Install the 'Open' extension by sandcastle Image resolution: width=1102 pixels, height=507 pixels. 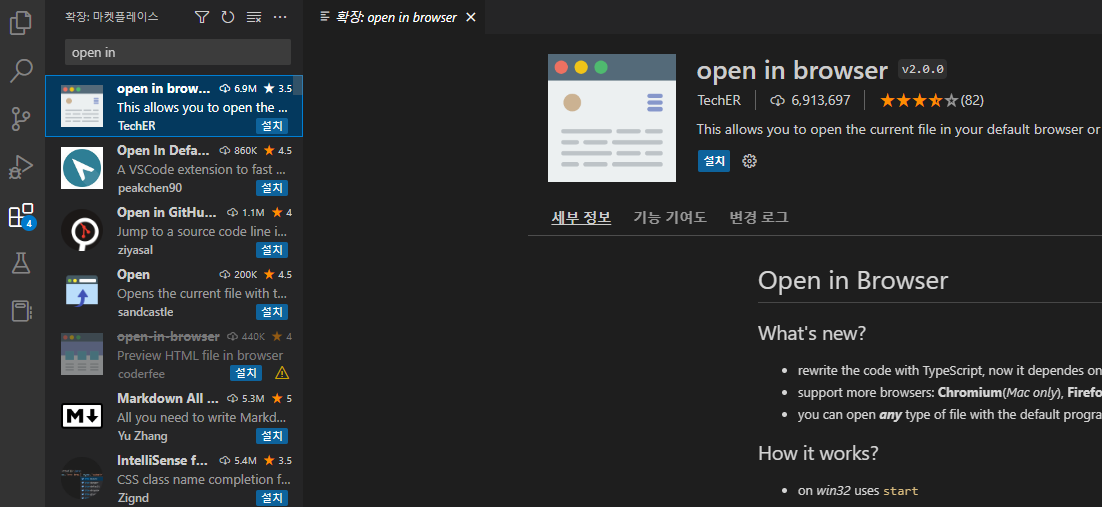pyautogui.click(x=272, y=312)
